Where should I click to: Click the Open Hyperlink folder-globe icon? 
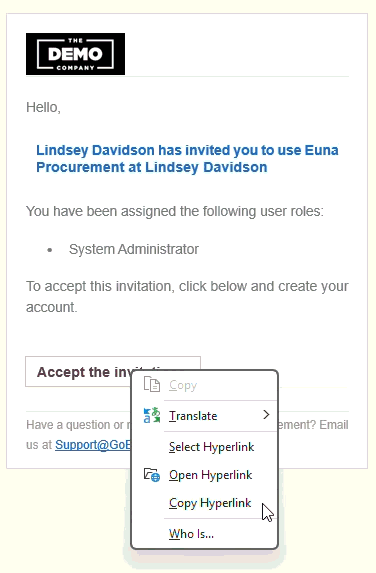(x=152, y=475)
